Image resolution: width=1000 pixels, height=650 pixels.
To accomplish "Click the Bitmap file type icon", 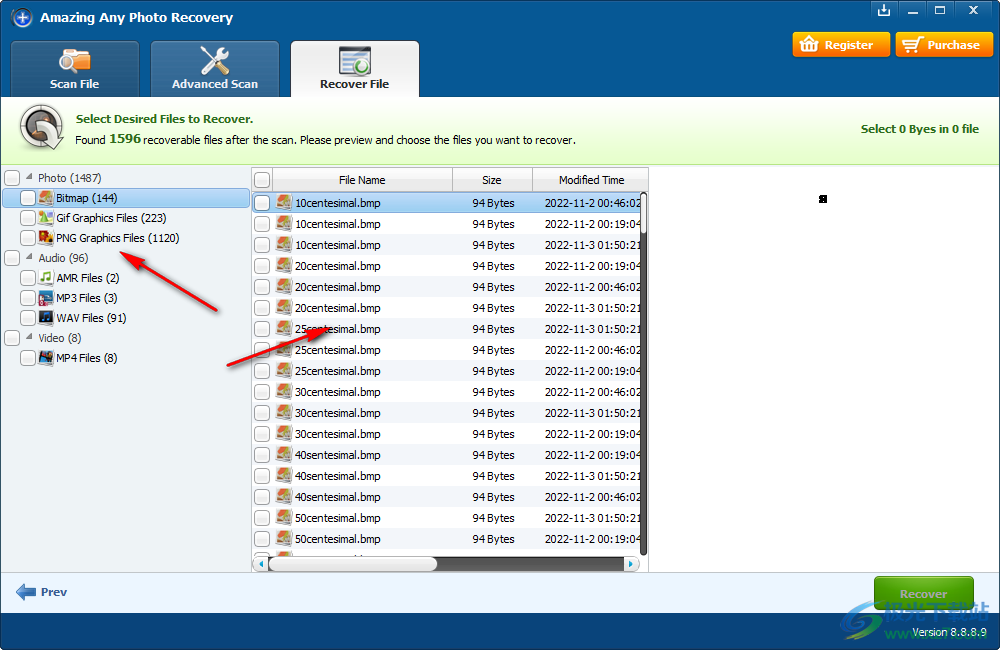I will [x=46, y=198].
